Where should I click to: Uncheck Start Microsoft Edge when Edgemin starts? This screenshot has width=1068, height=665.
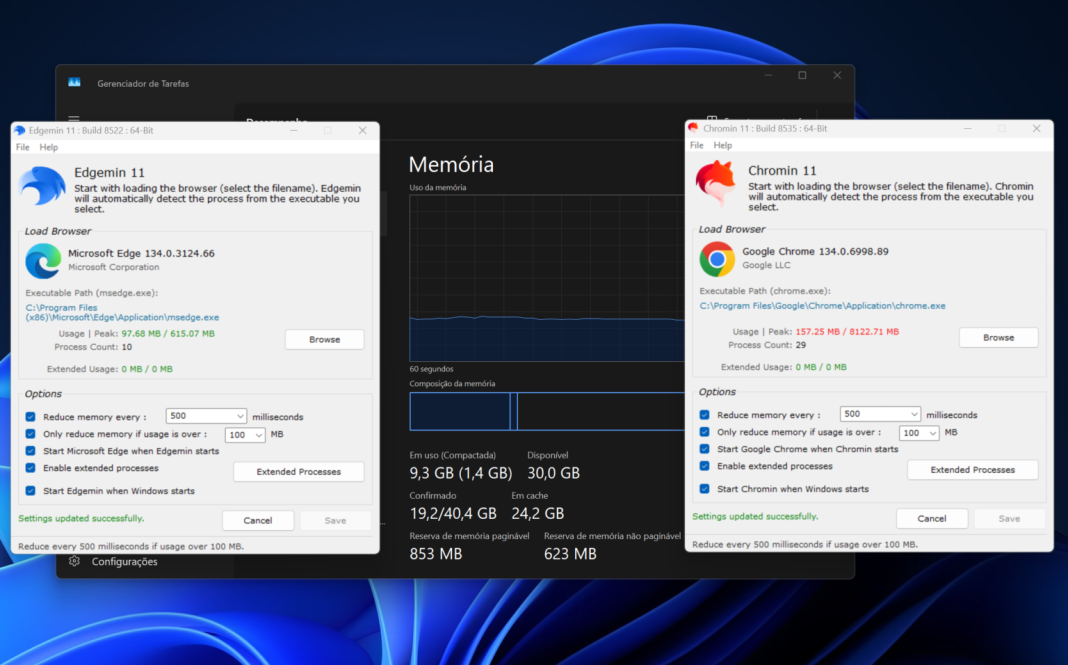point(31,451)
